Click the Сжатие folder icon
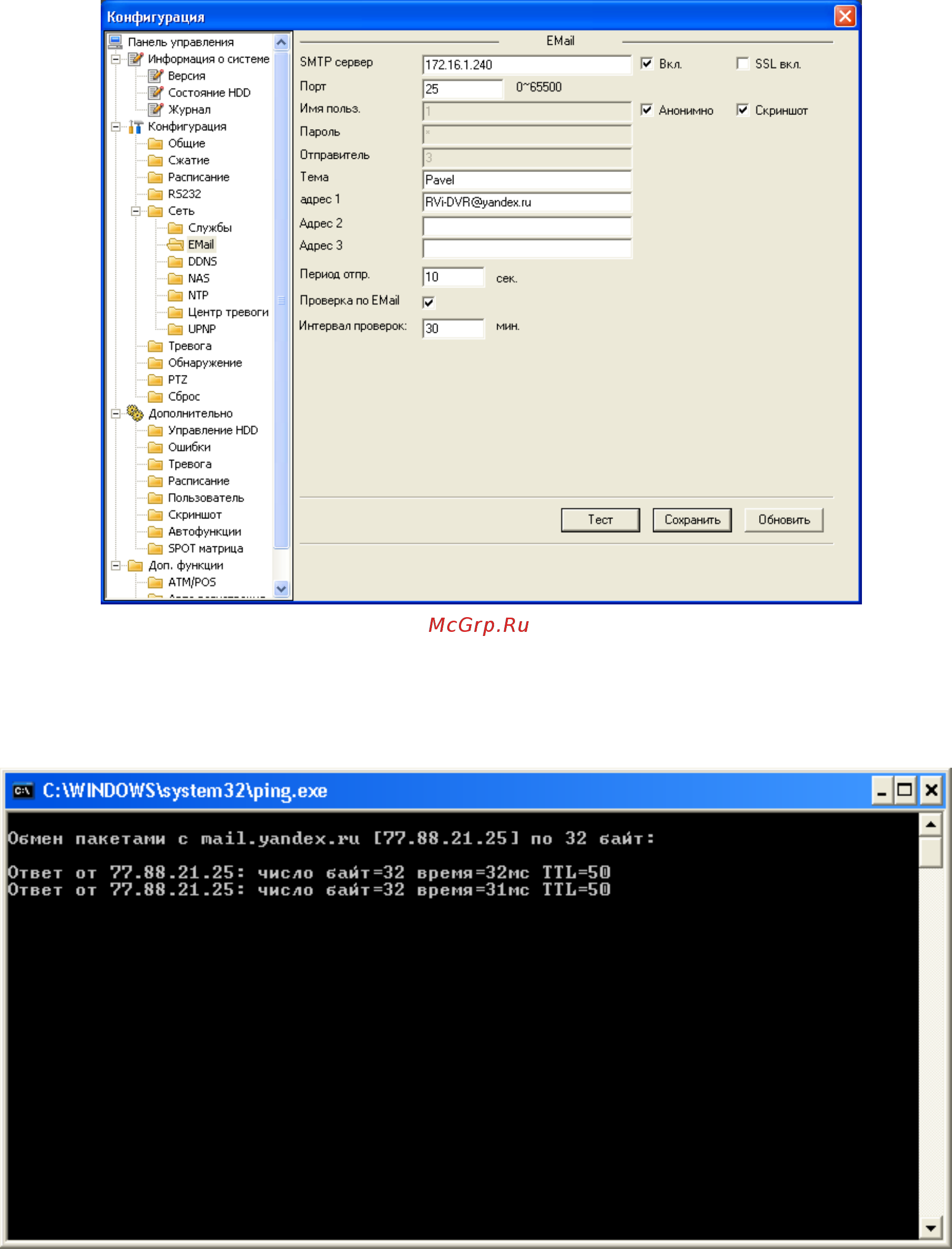Image resolution: width=952 pixels, height=1249 pixels. click(155, 160)
